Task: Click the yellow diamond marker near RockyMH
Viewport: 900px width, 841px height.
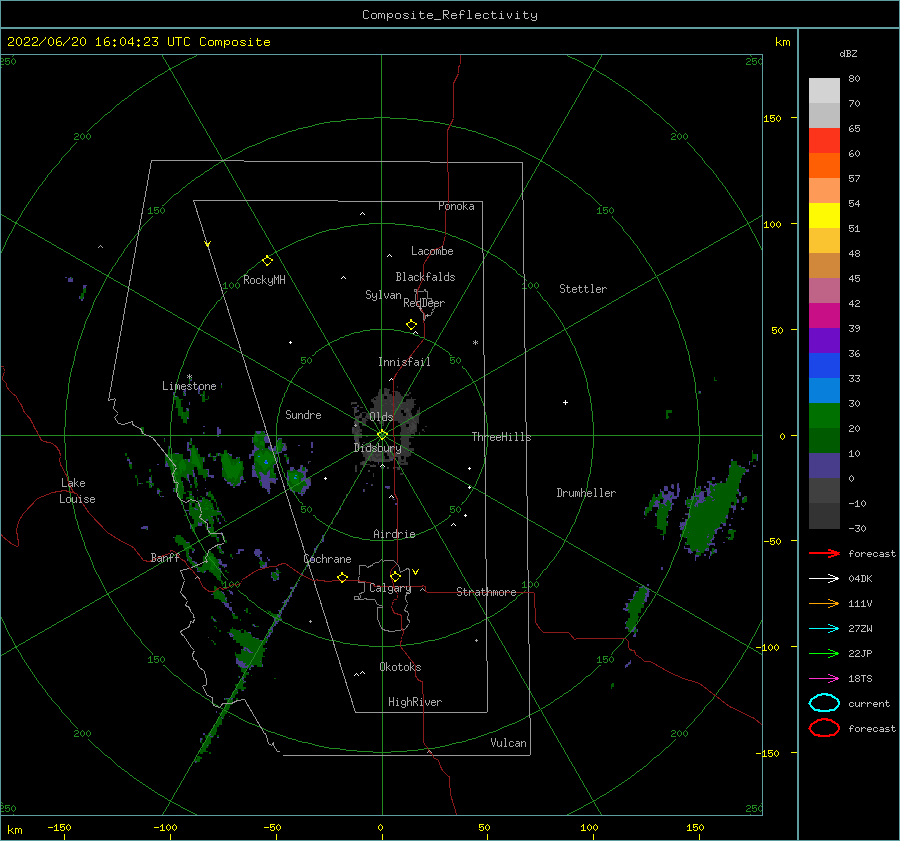Action: click(267, 261)
